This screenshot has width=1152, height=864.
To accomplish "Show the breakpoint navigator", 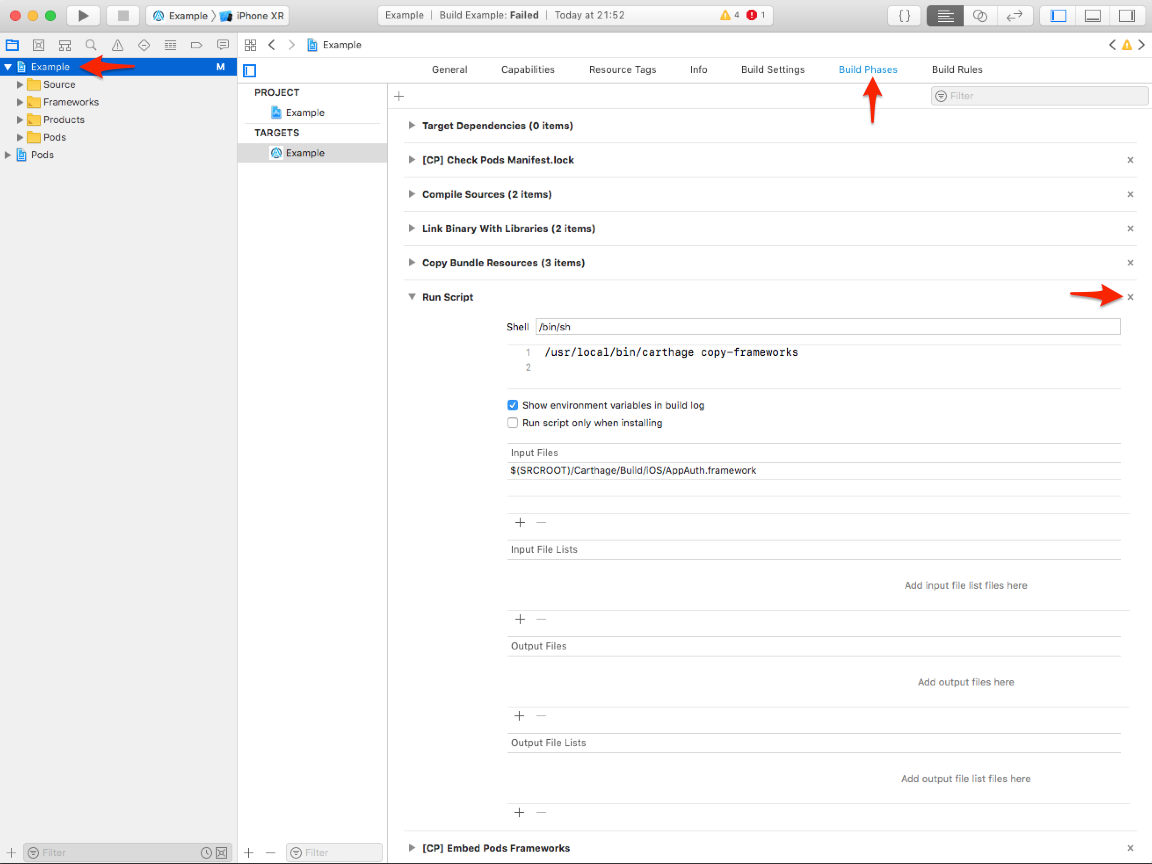I will pyautogui.click(x=196, y=45).
